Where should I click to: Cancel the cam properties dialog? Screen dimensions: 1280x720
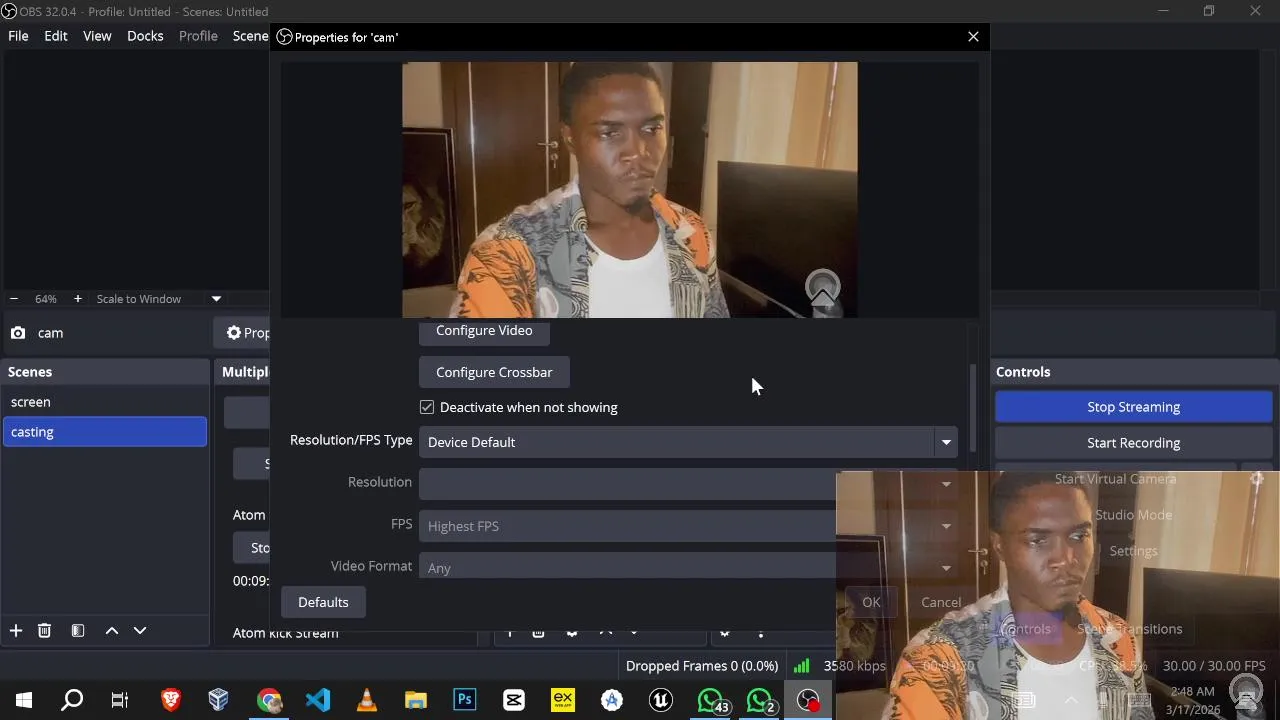(941, 602)
